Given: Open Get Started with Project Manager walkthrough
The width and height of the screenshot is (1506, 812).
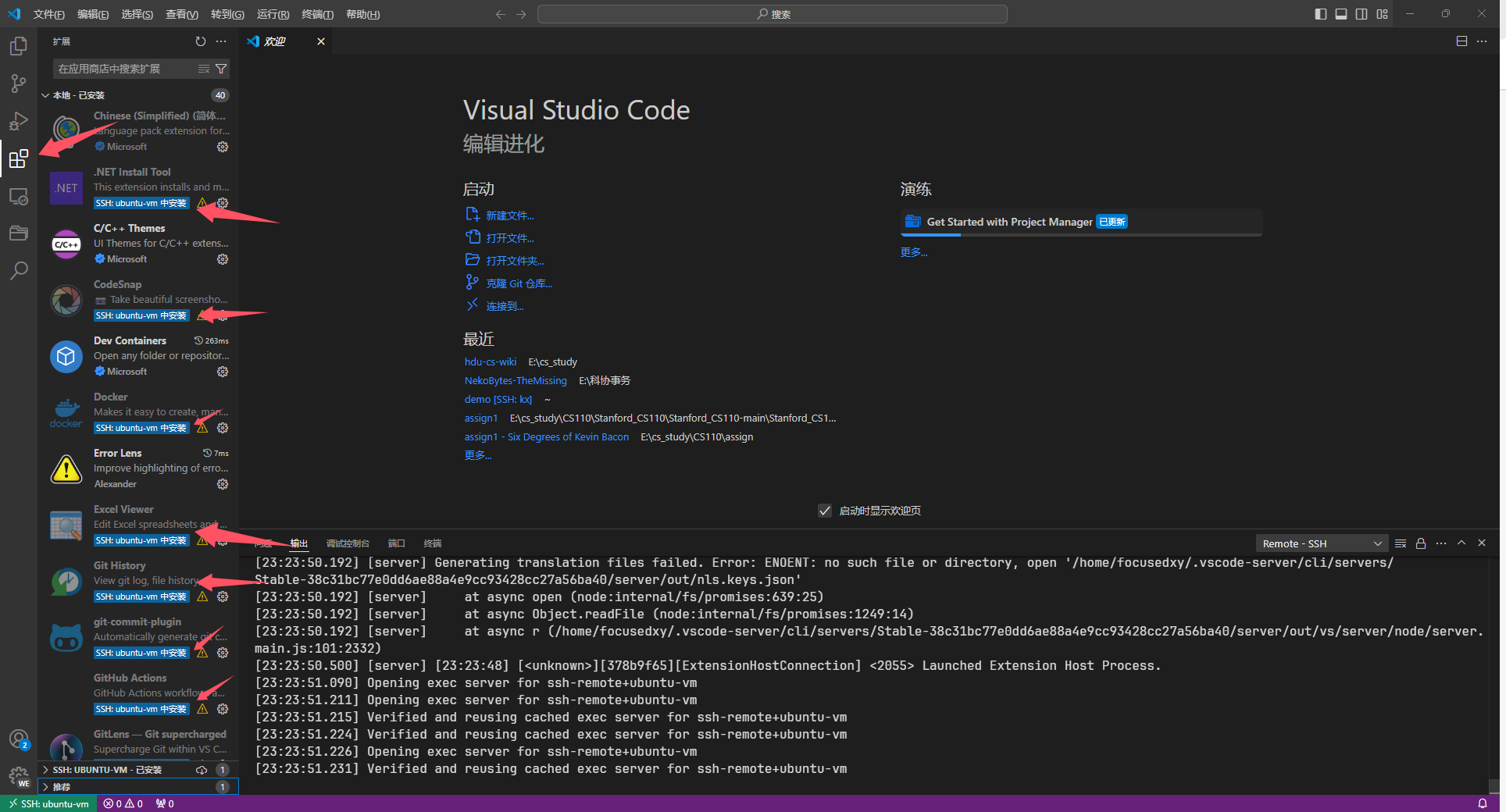Looking at the screenshot, I should [1081, 222].
